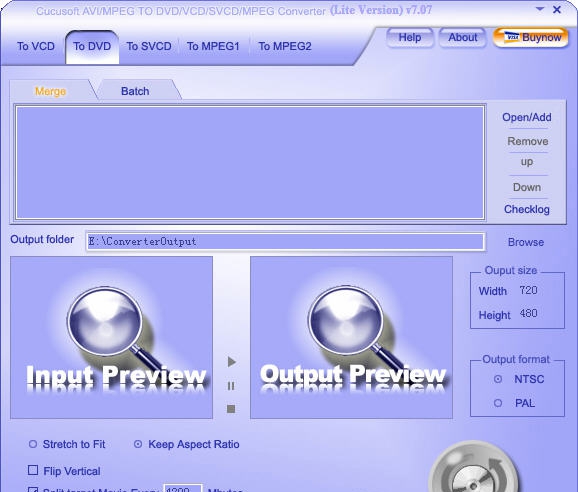The width and height of the screenshot is (578, 492).
Task: Click Remove to delete selected file
Action: coord(527,141)
